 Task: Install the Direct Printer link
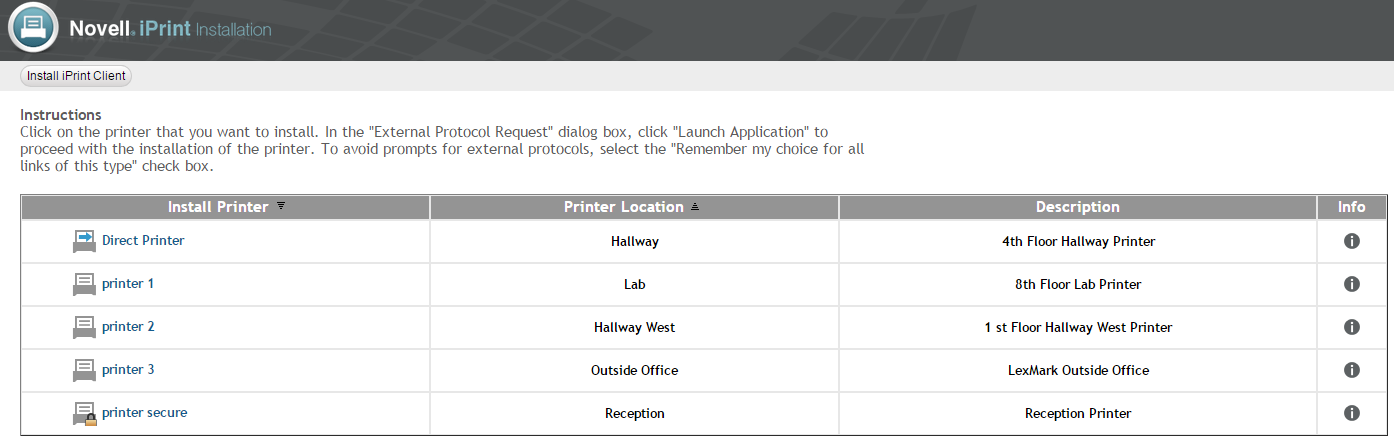(x=143, y=240)
